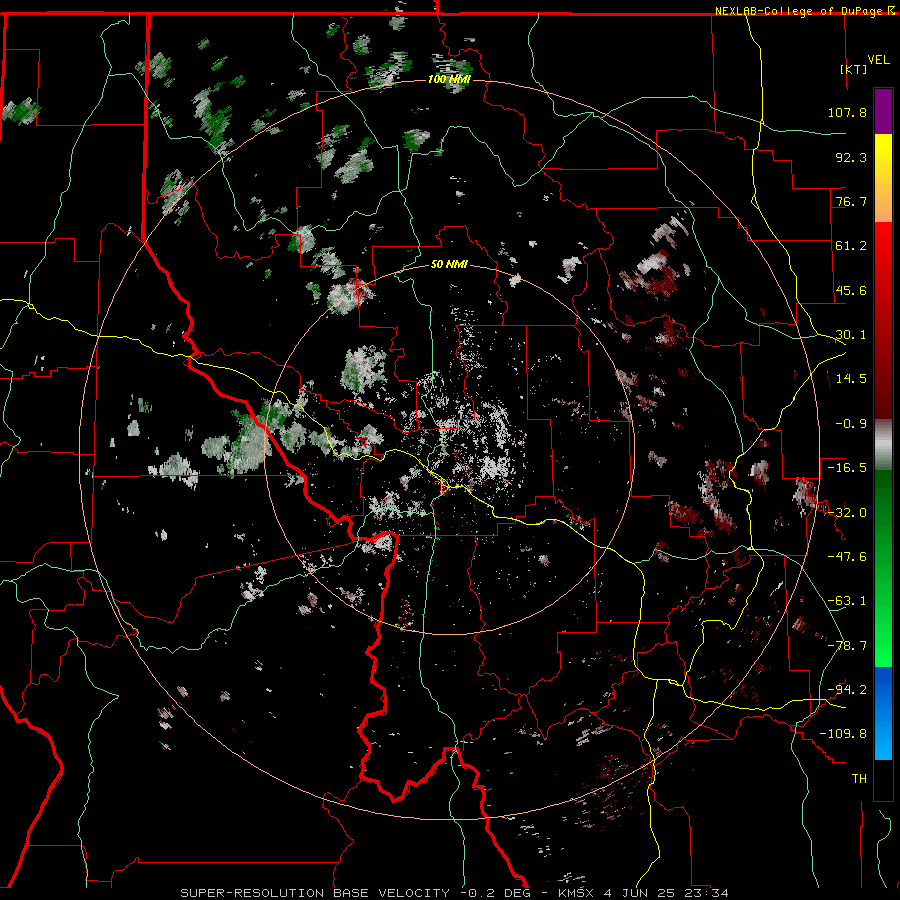Select the -78.7 scale value

(847, 646)
